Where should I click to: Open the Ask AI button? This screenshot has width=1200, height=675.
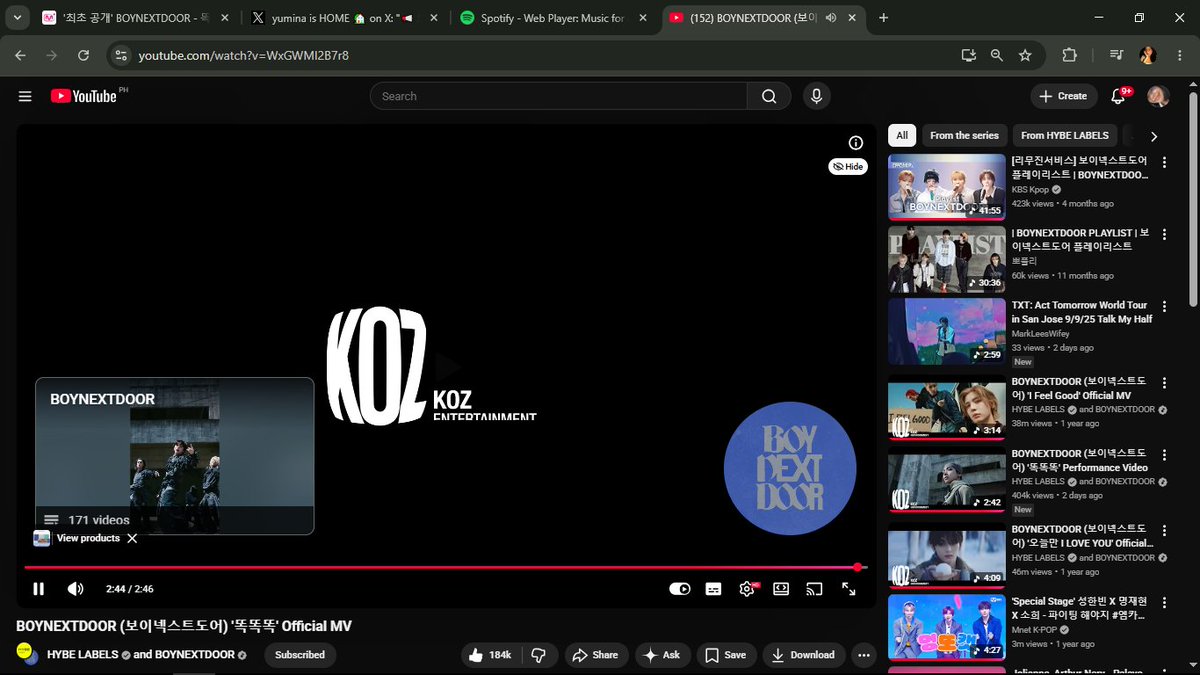[x=662, y=655]
